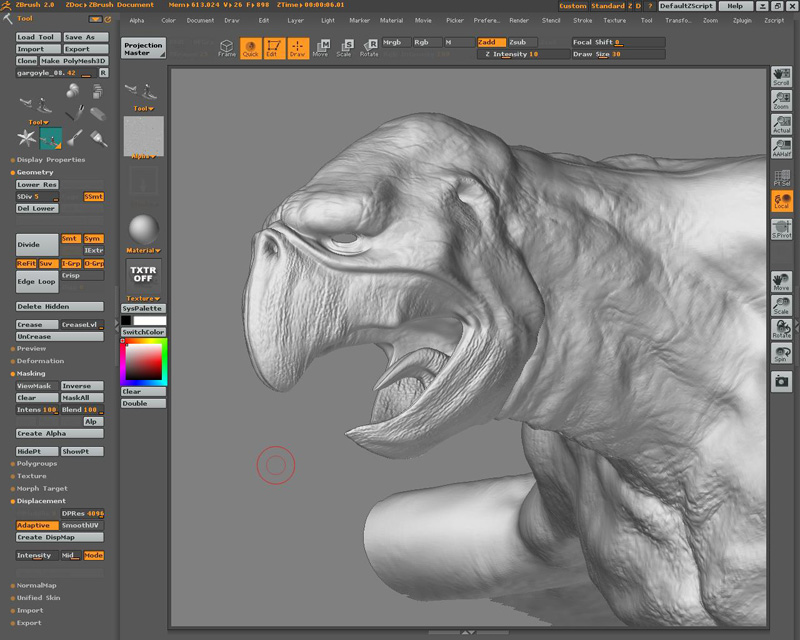This screenshot has width=800, height=640.
Task: Click the DPRes 4096 field
Action: click(x=82, y=513)
